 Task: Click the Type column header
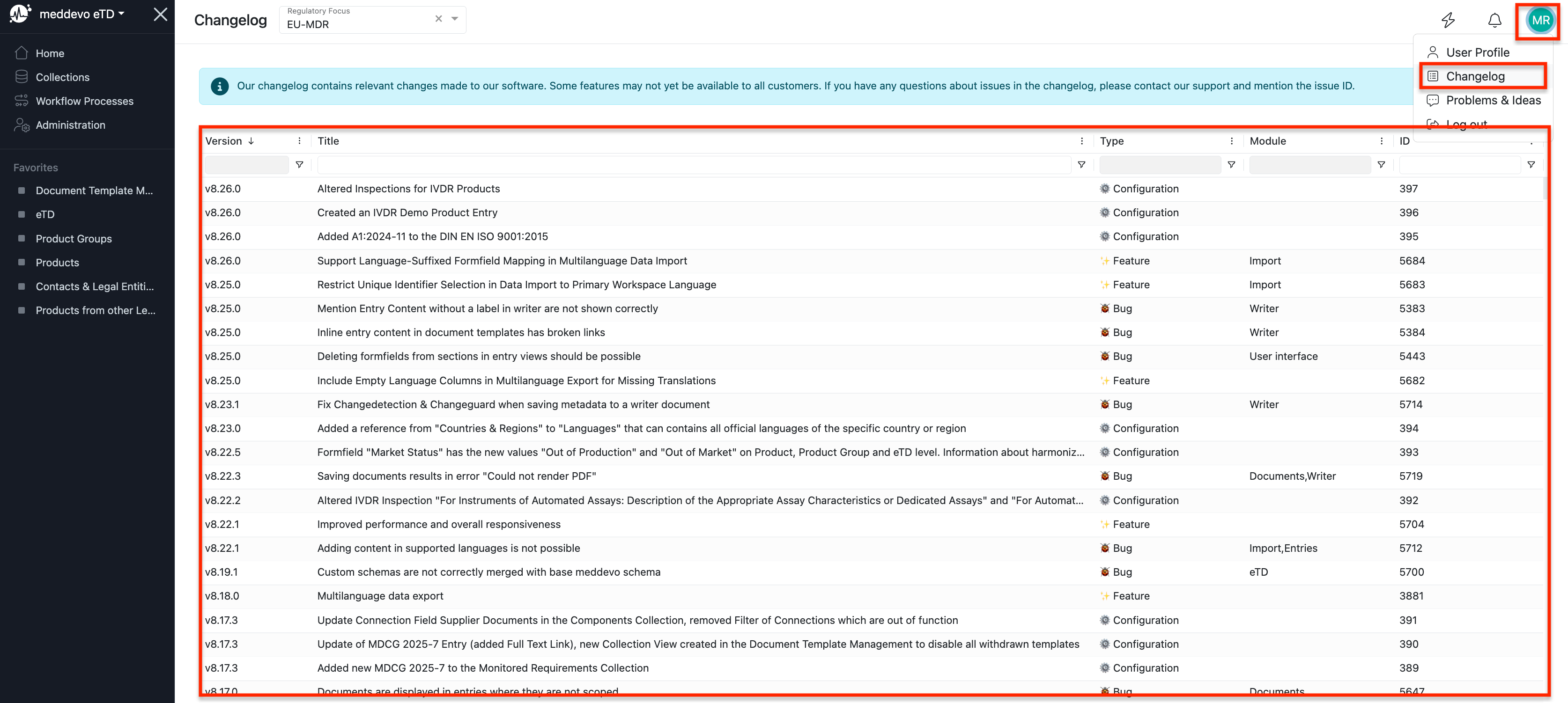[x=1111, y=140]
